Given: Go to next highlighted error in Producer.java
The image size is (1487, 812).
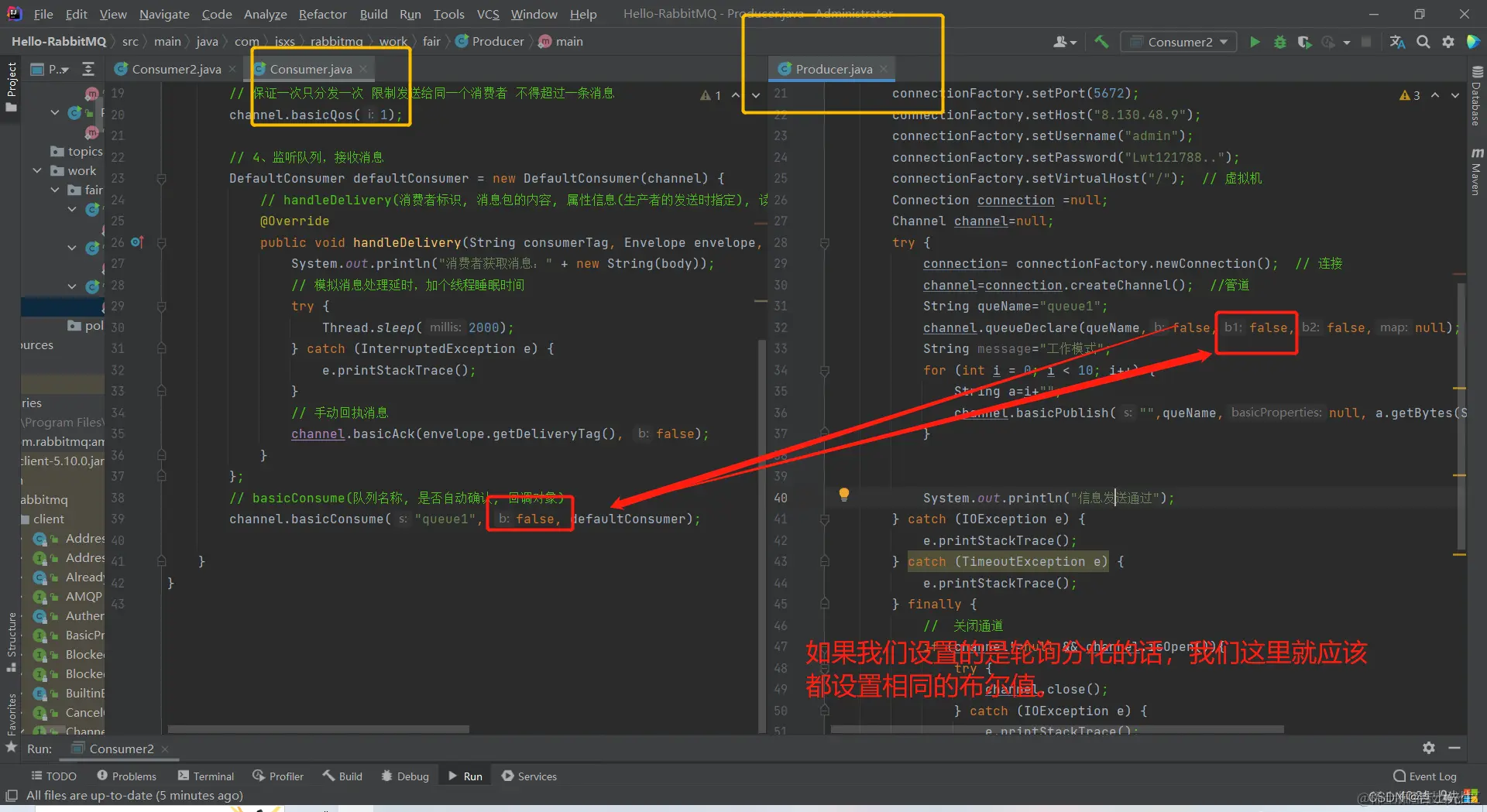Looking at the screenshot, I should 1455,95.
